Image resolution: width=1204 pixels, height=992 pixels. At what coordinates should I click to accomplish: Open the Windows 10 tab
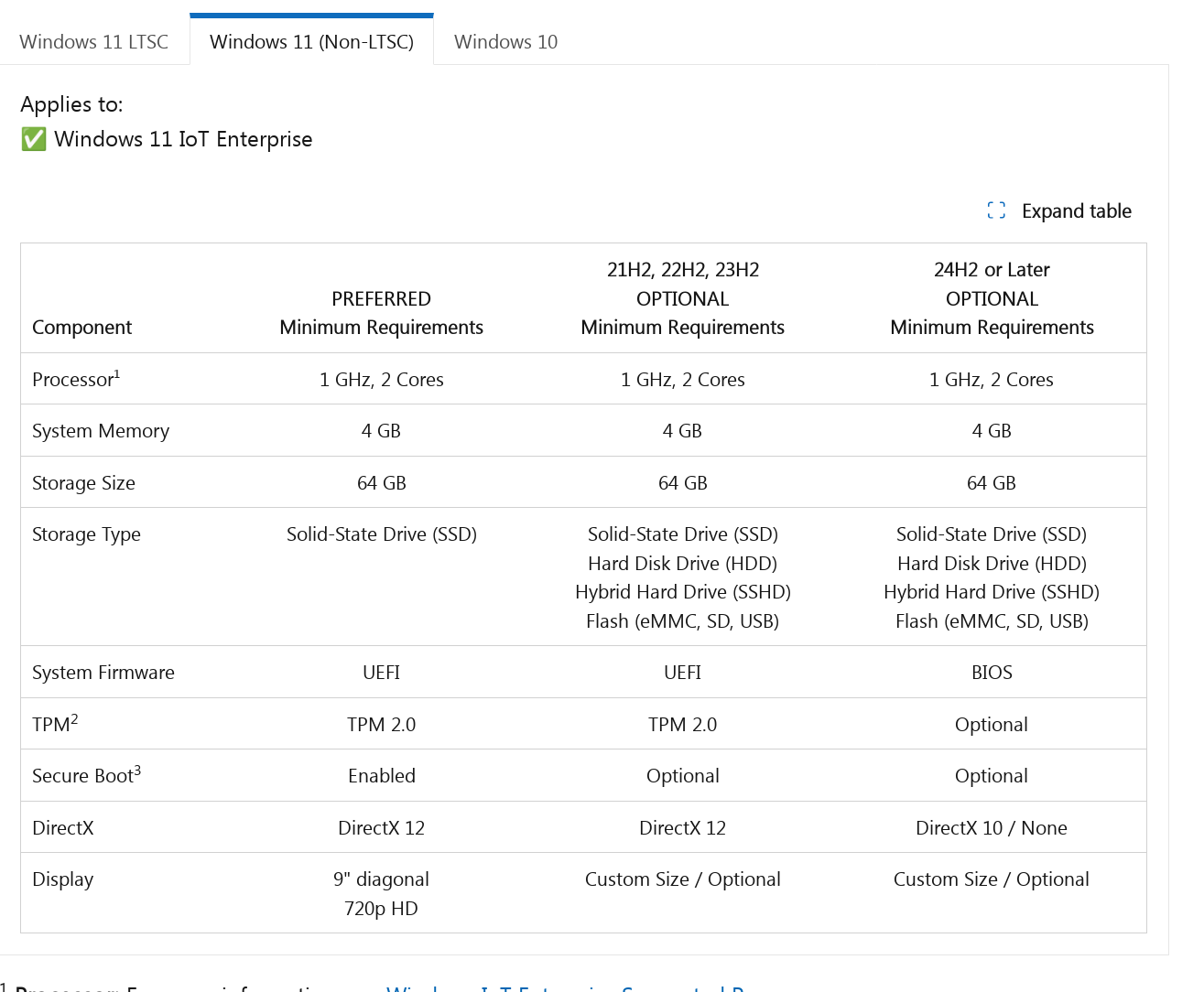[505, 42]
